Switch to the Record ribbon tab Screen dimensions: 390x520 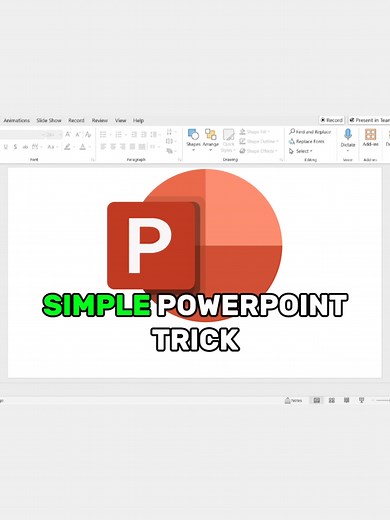click(76, 120)
